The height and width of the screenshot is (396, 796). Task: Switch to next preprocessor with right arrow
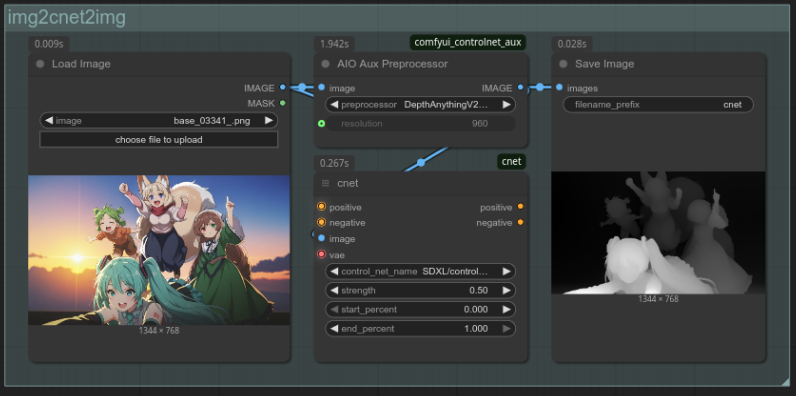tap(506, 105)
